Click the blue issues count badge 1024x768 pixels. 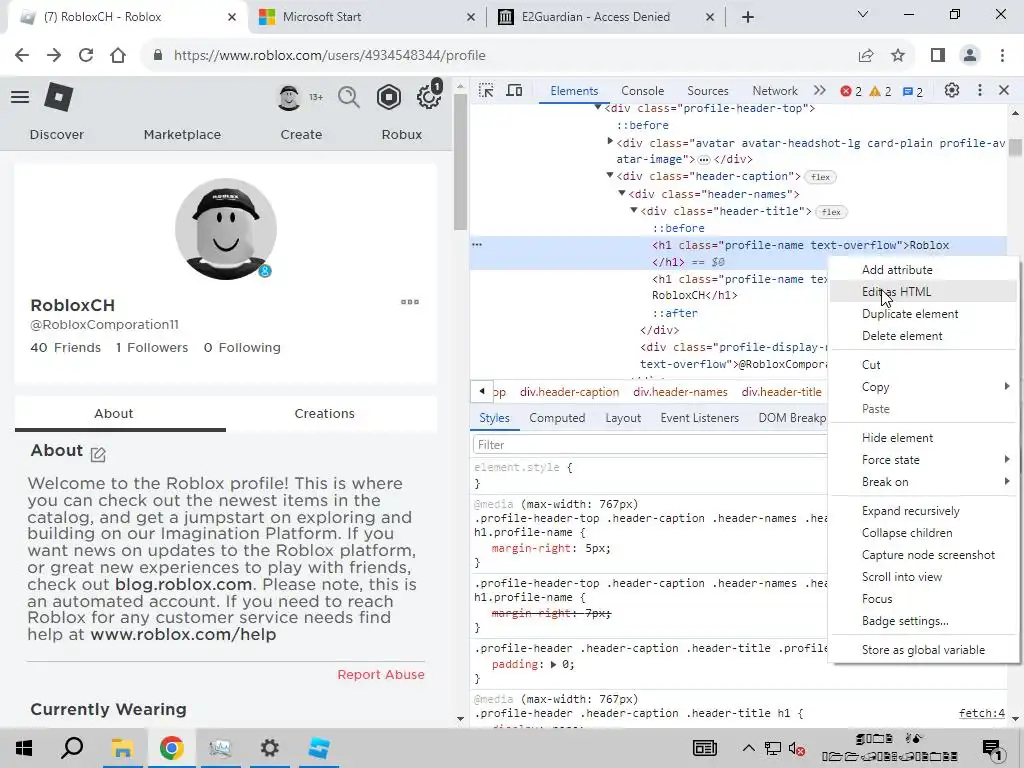pyautogui.click(x=912, y=91)
